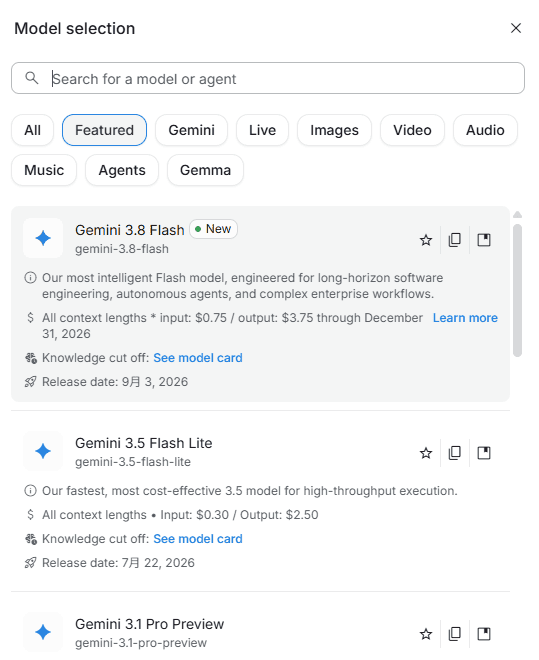Click knowledge cutoff icon under Gemini 3.8 Flash

(x=31, y=358)
